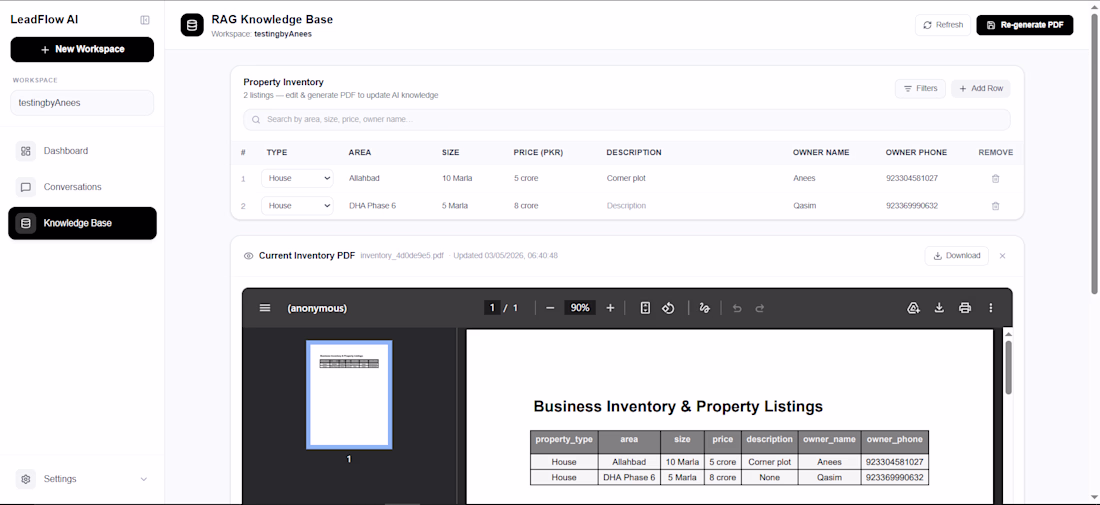Click the Qasim owner name cell
The width and height of the screenshot is (1100, 505).
tap(804, 206)
